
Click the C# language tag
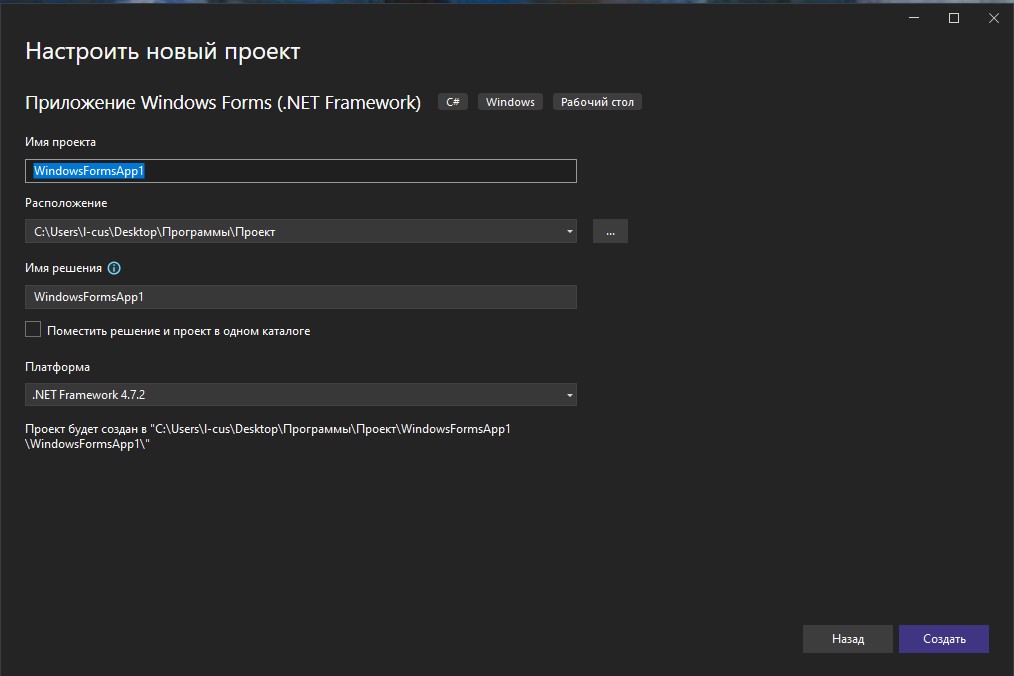point(452,101)
